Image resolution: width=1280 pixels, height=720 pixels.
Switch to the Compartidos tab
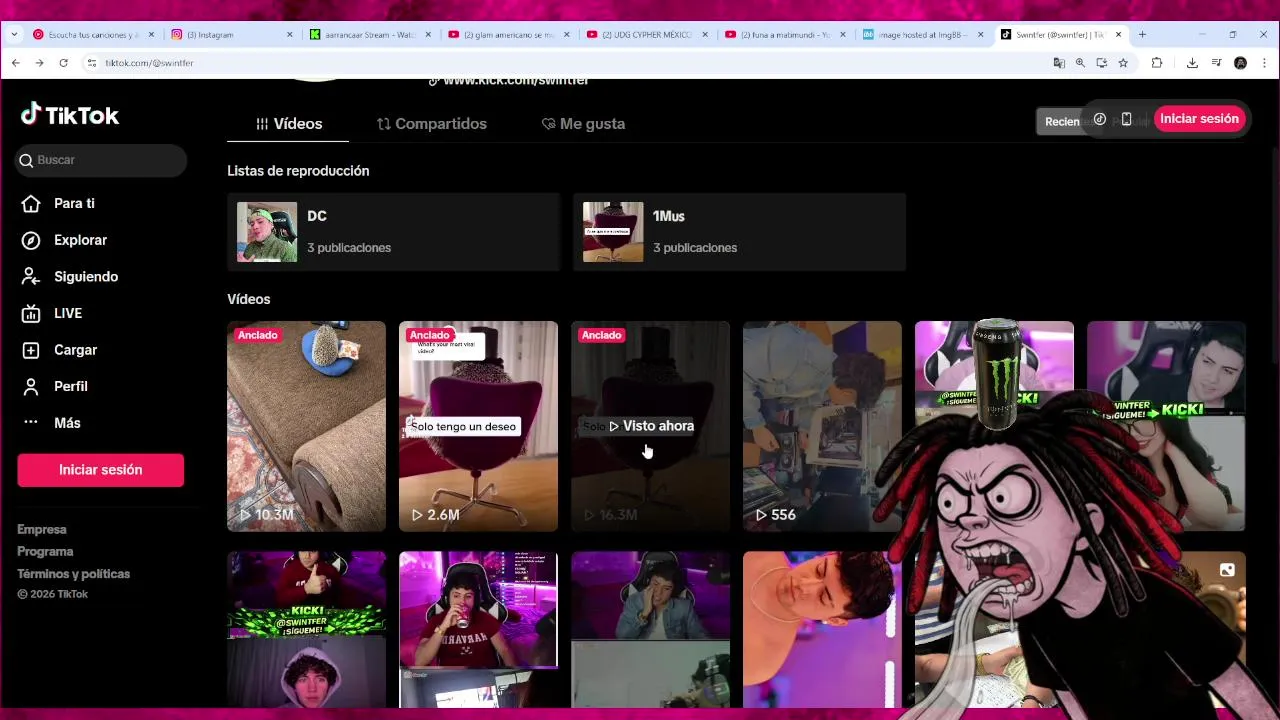431,124
